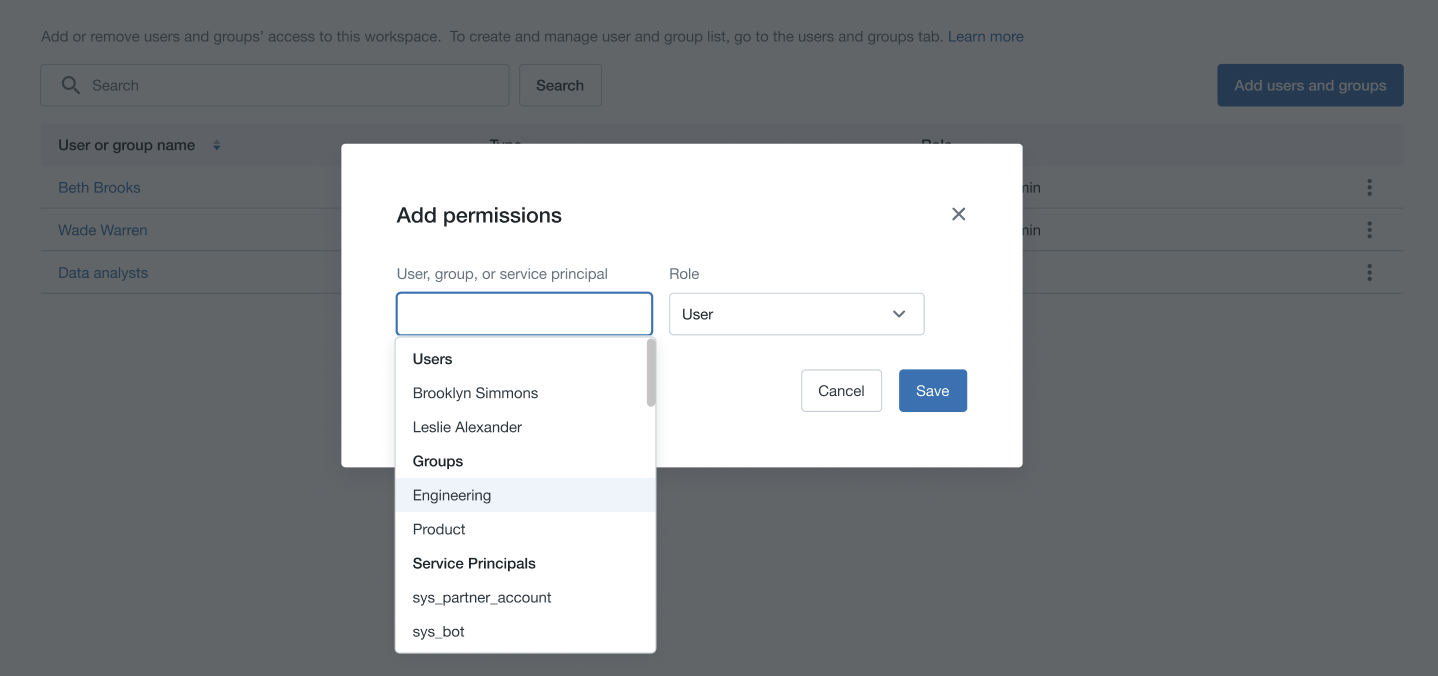Dismiss the Add permissions dialog
Screen dimensions: 1438x676
click(x=958, y=213)
